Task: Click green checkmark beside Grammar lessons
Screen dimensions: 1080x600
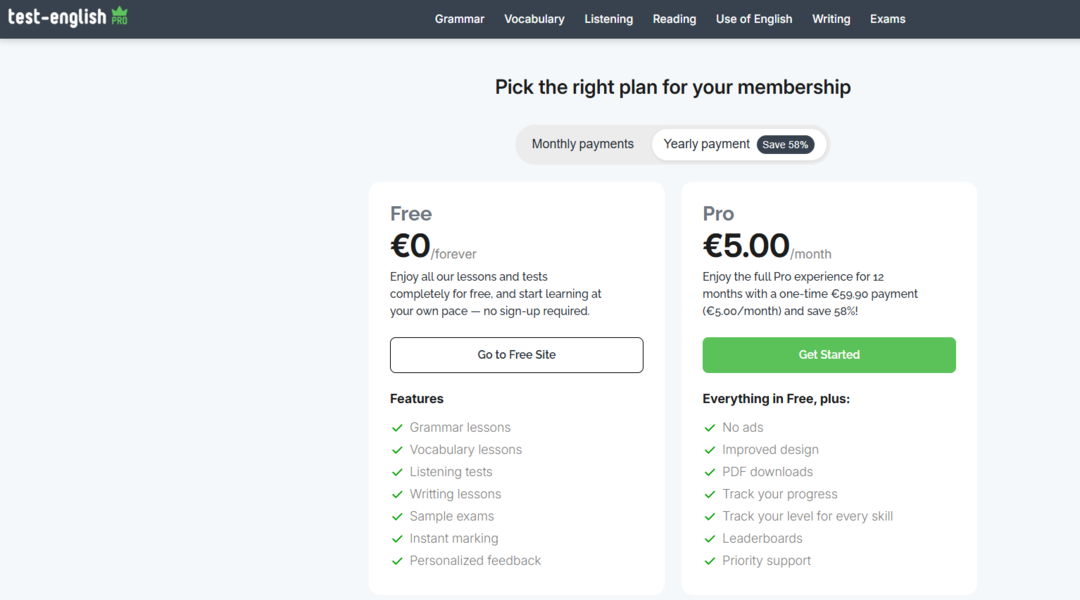Action: pos(397,428)
